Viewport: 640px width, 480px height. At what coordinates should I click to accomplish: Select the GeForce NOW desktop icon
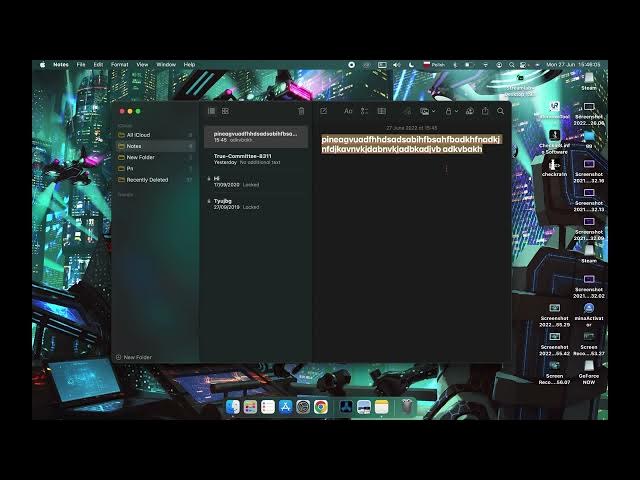click(x=589, y=372)
